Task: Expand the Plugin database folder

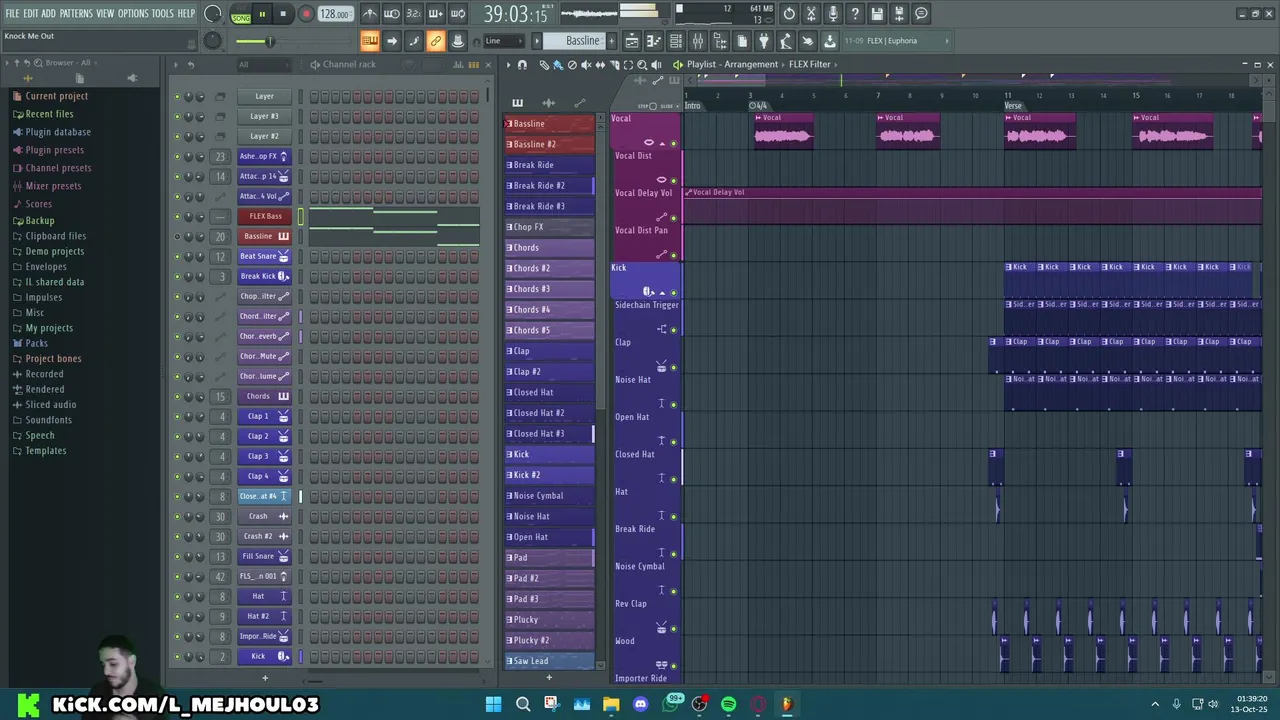Action: pos(58,132)
